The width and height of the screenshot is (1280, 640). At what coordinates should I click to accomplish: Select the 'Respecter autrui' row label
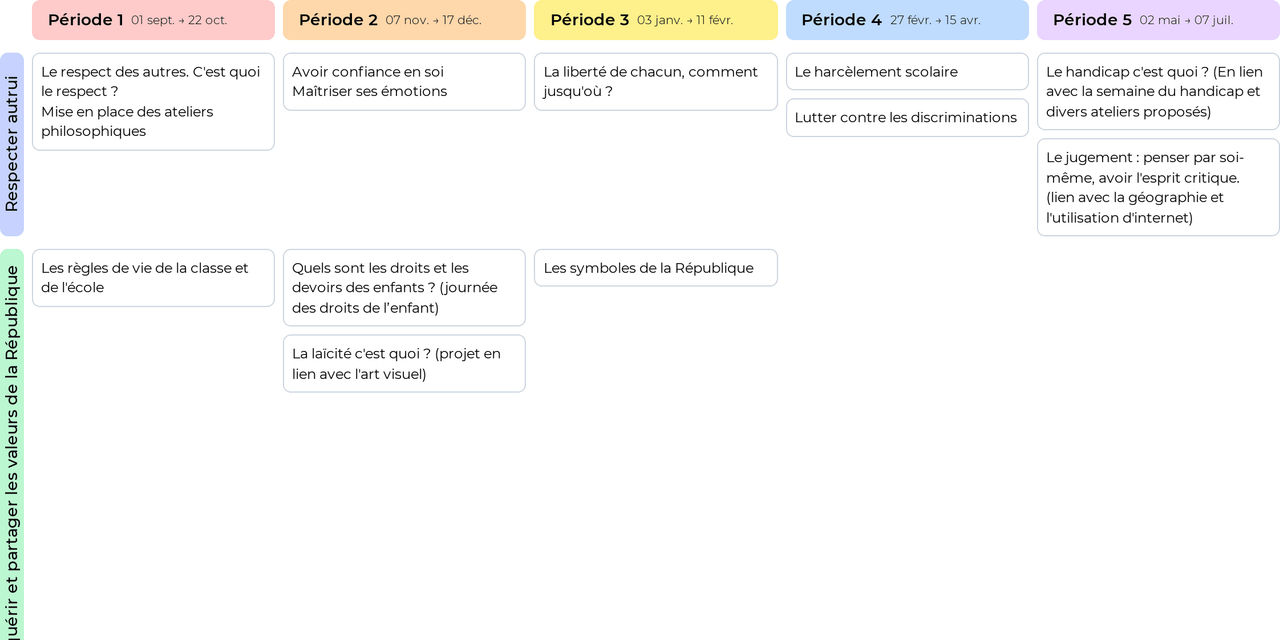click(x=12, y=144)
